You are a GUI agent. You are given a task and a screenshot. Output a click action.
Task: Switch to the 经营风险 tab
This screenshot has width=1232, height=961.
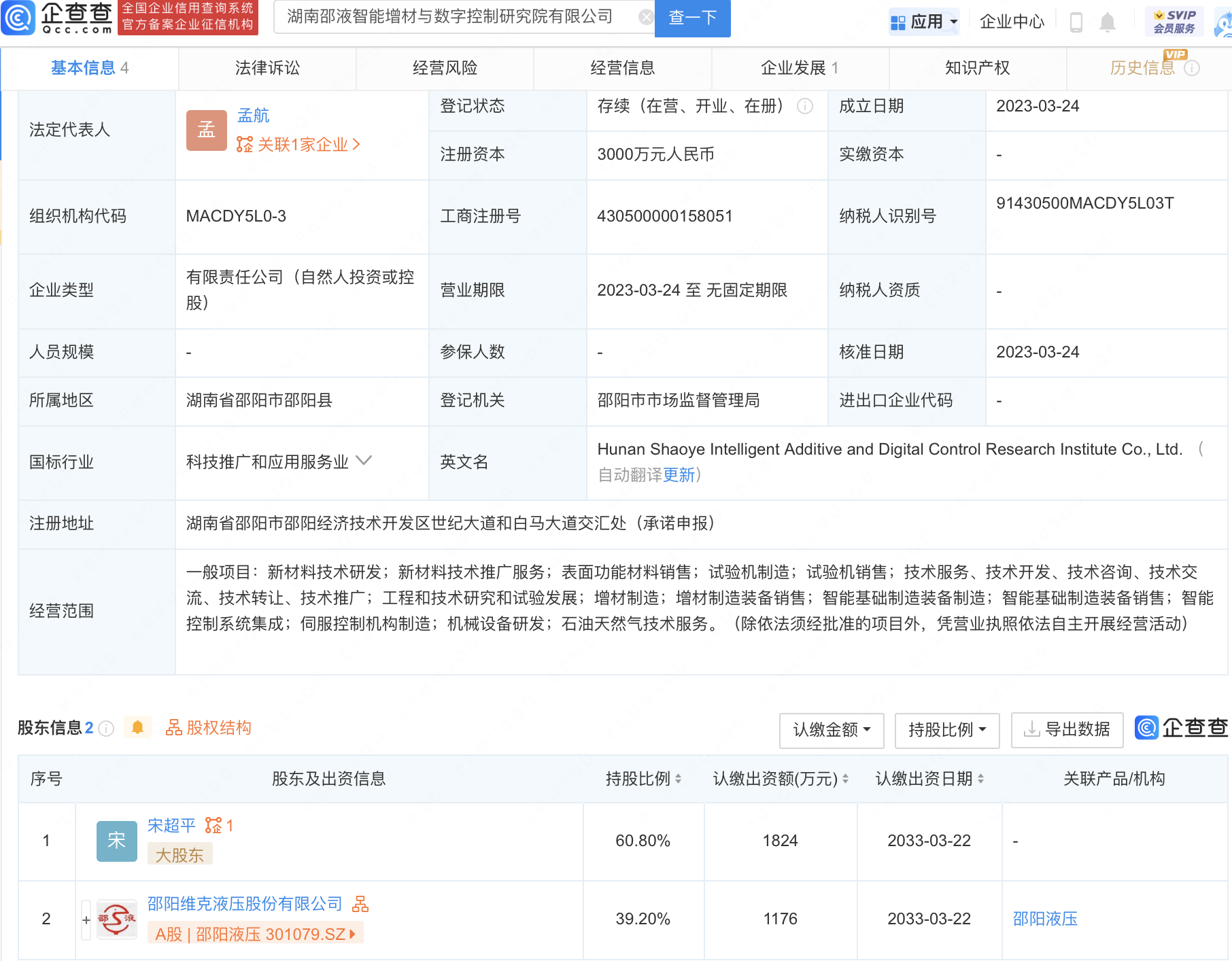(445, 68)
